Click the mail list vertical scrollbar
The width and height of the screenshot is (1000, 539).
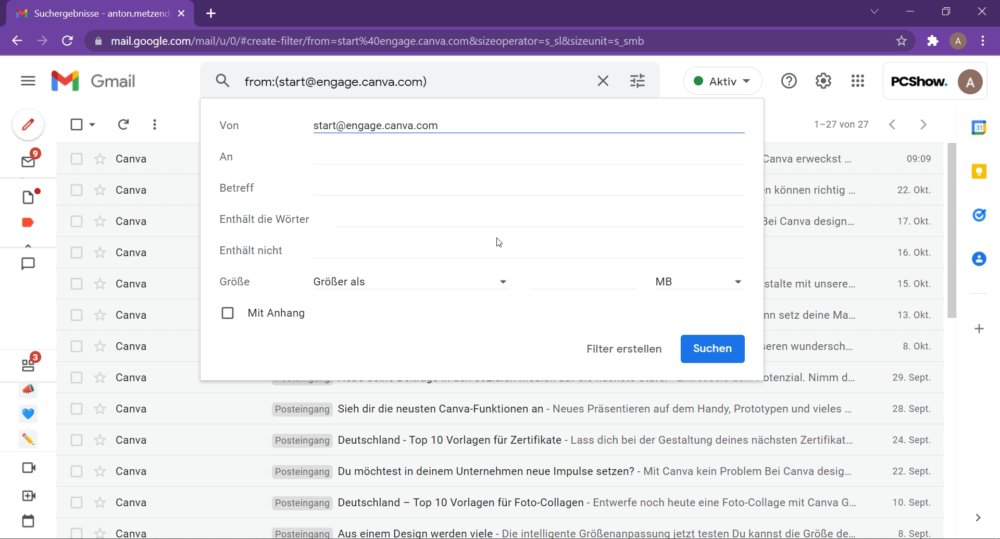pos(952,230)
